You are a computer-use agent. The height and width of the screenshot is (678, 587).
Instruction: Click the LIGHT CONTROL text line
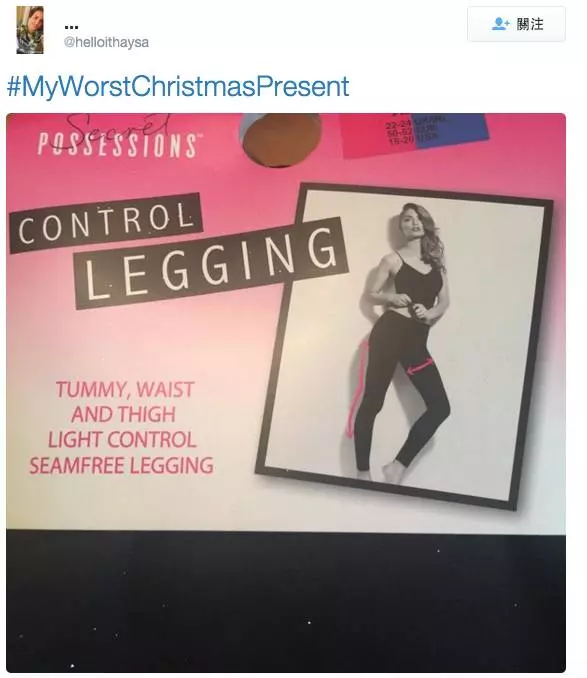click(x=122, y=440)
